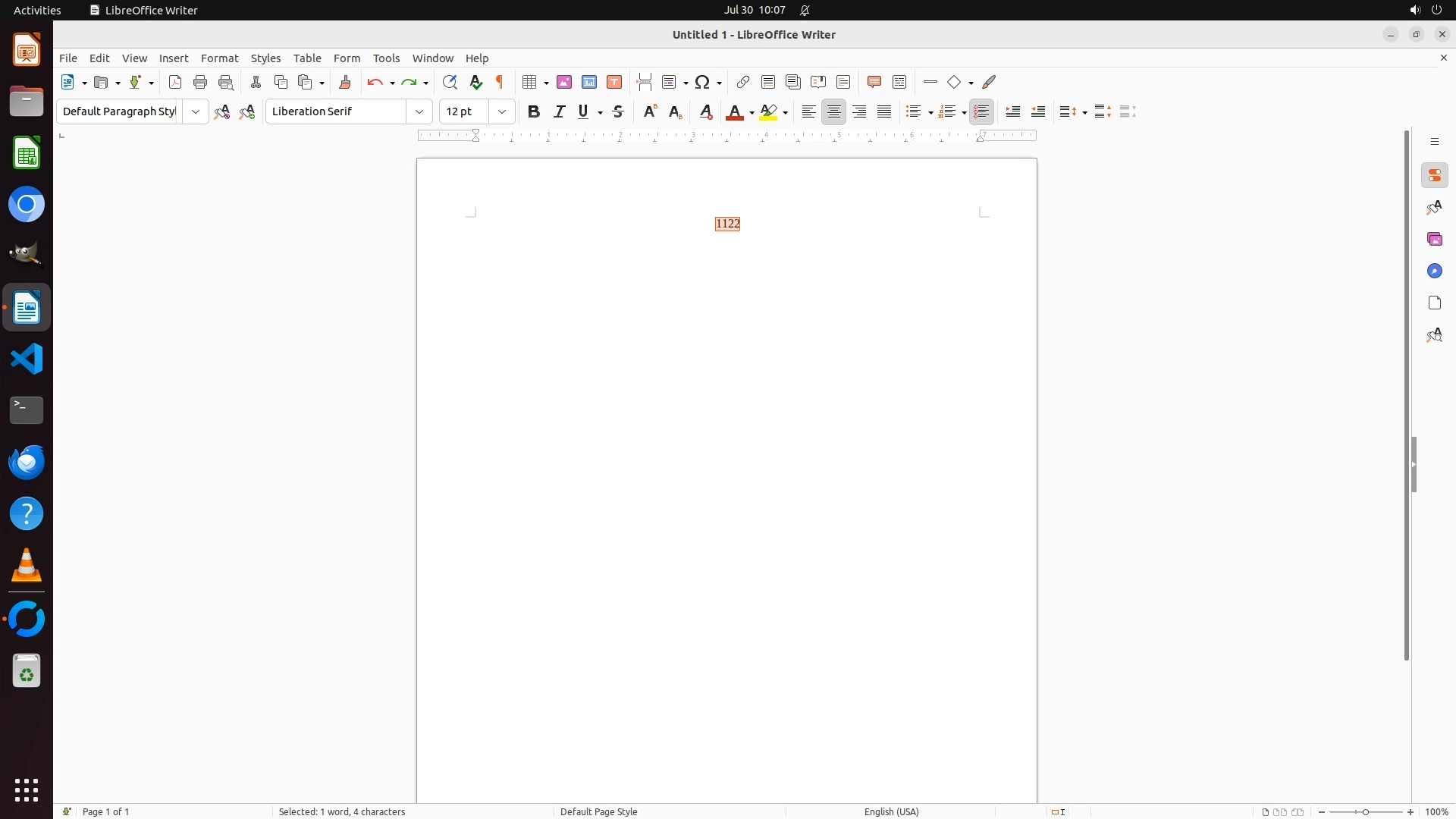Expand the font name dropdown
This screenshot has width=1456, height=819.
419,111
